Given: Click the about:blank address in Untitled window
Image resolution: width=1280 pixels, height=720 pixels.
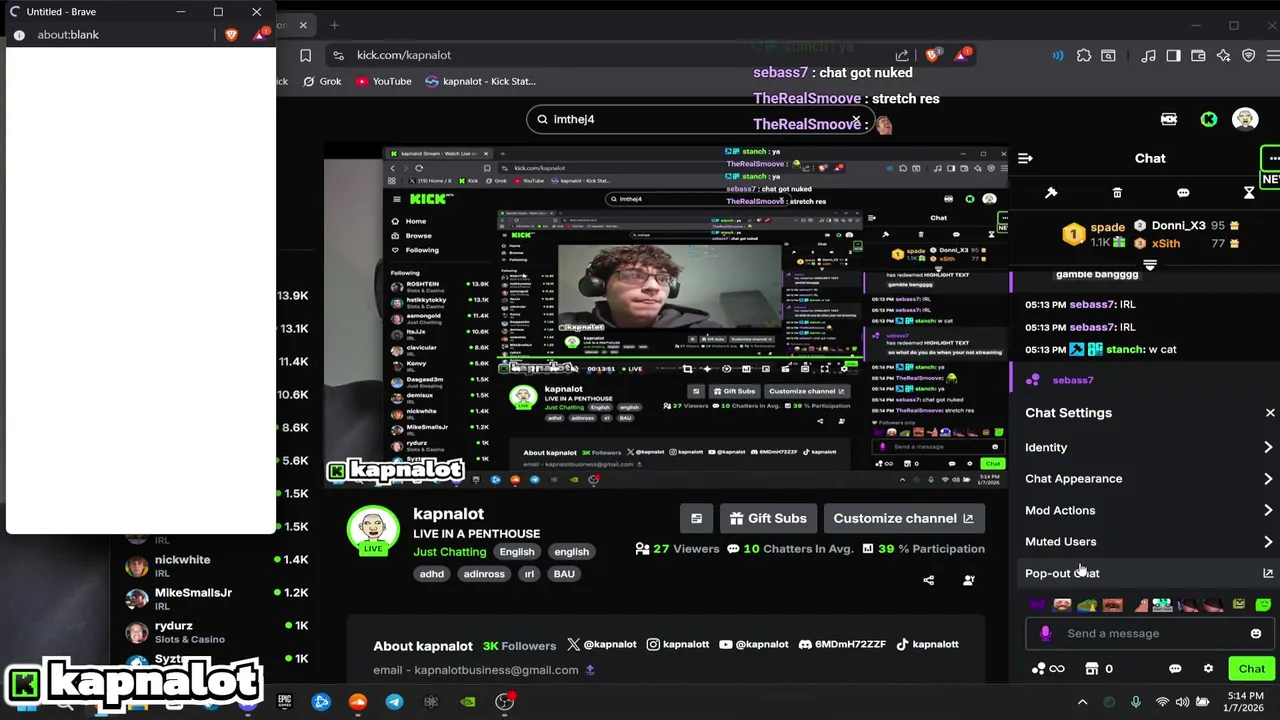Looking at the screenshot, I should click(x=68, y=34).
